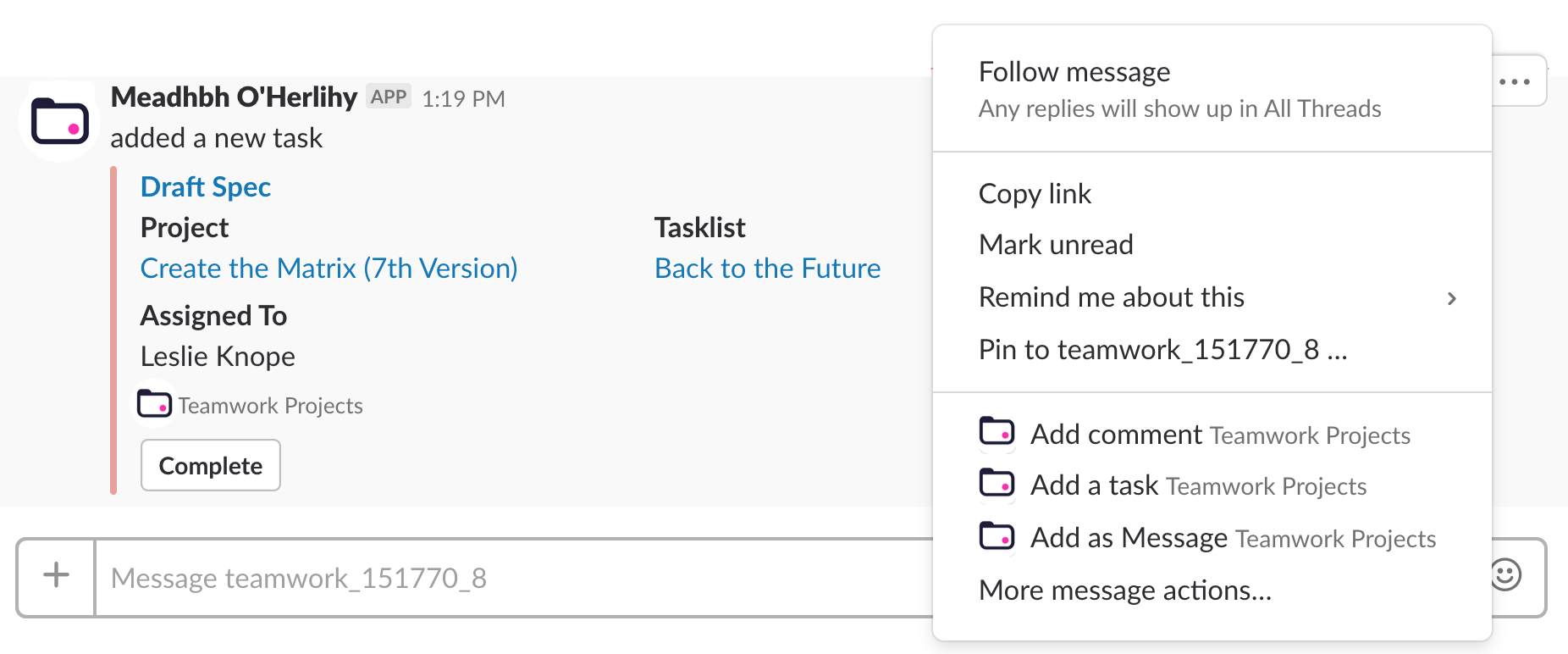Screen dimensions: 1568x654
Task: Click the small Teamwork Projects footer icon
Action: 154,404
